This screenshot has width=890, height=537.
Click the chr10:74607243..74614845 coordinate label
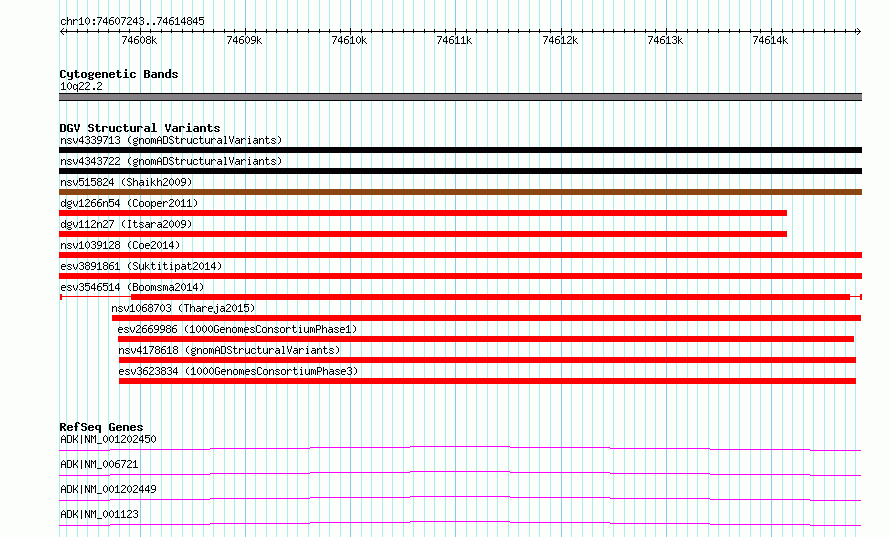[132, 22]
